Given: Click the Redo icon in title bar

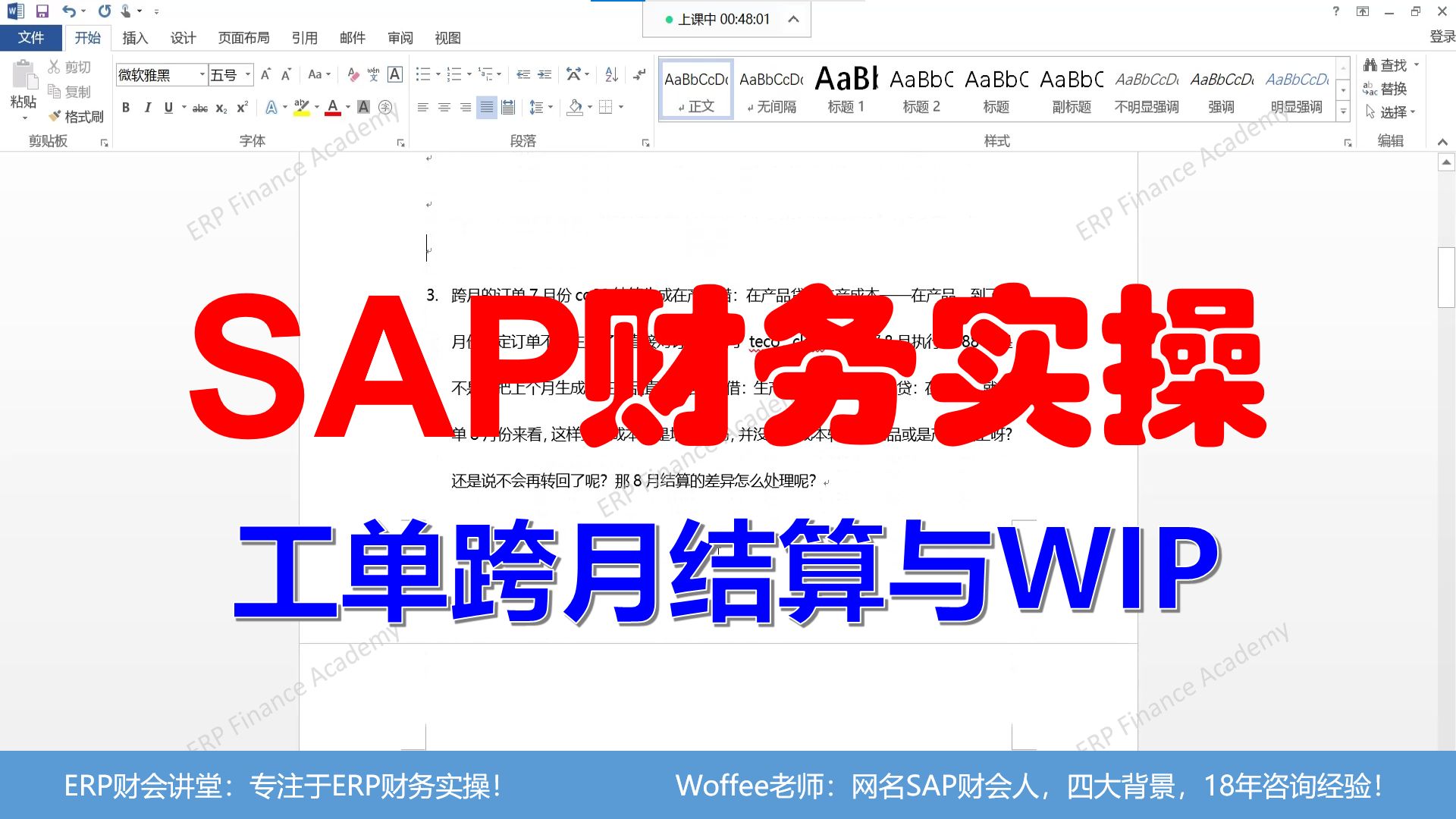Looking at the screenshot, I should (105, 11).
